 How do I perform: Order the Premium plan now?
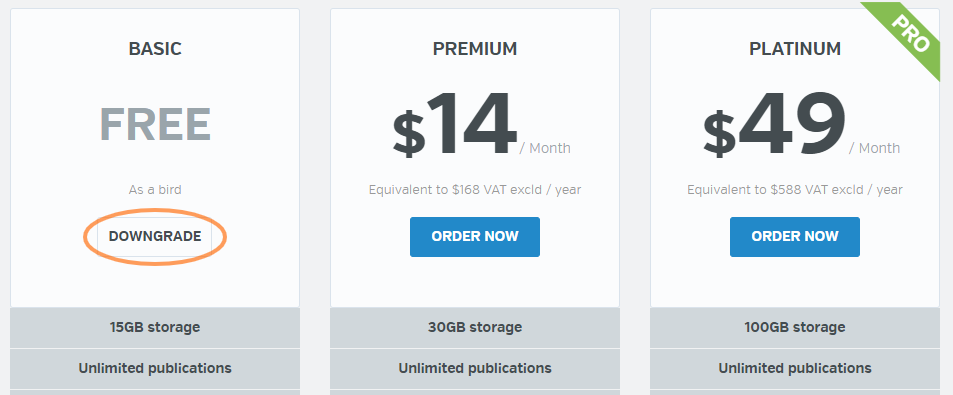(475, 236)
